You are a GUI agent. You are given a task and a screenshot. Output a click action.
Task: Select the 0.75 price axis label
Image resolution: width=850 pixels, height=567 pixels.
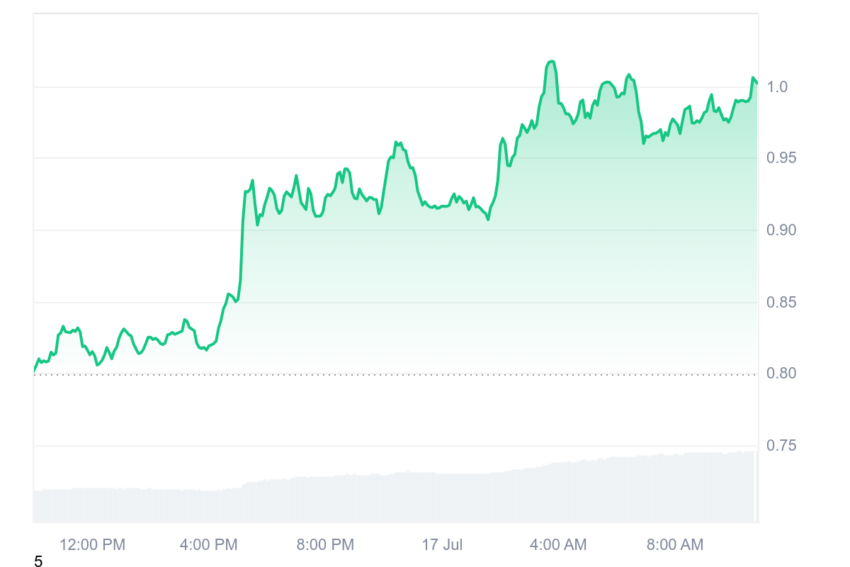coord(781,446)
